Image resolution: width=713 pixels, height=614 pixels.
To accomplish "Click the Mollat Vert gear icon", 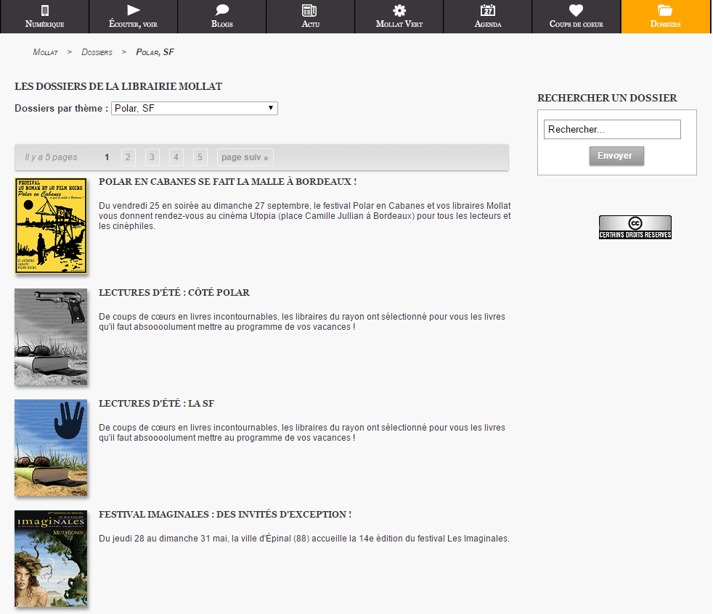I will point(399,10).
